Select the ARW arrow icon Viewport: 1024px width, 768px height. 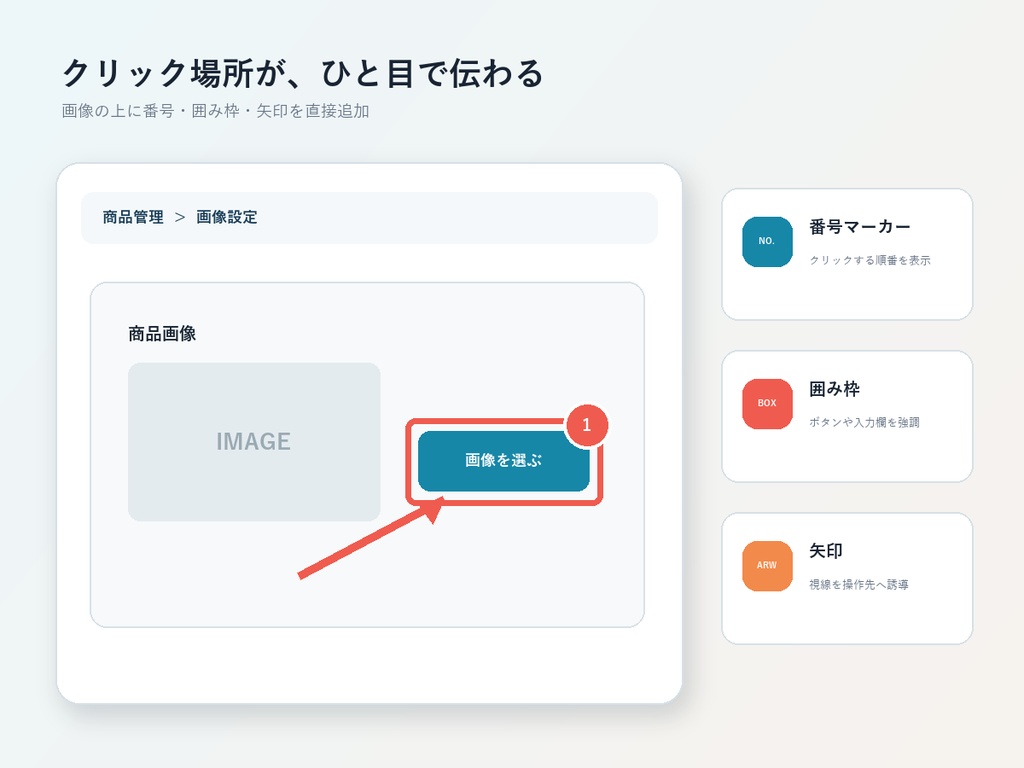pyautogui.click(x=767, y=566)
